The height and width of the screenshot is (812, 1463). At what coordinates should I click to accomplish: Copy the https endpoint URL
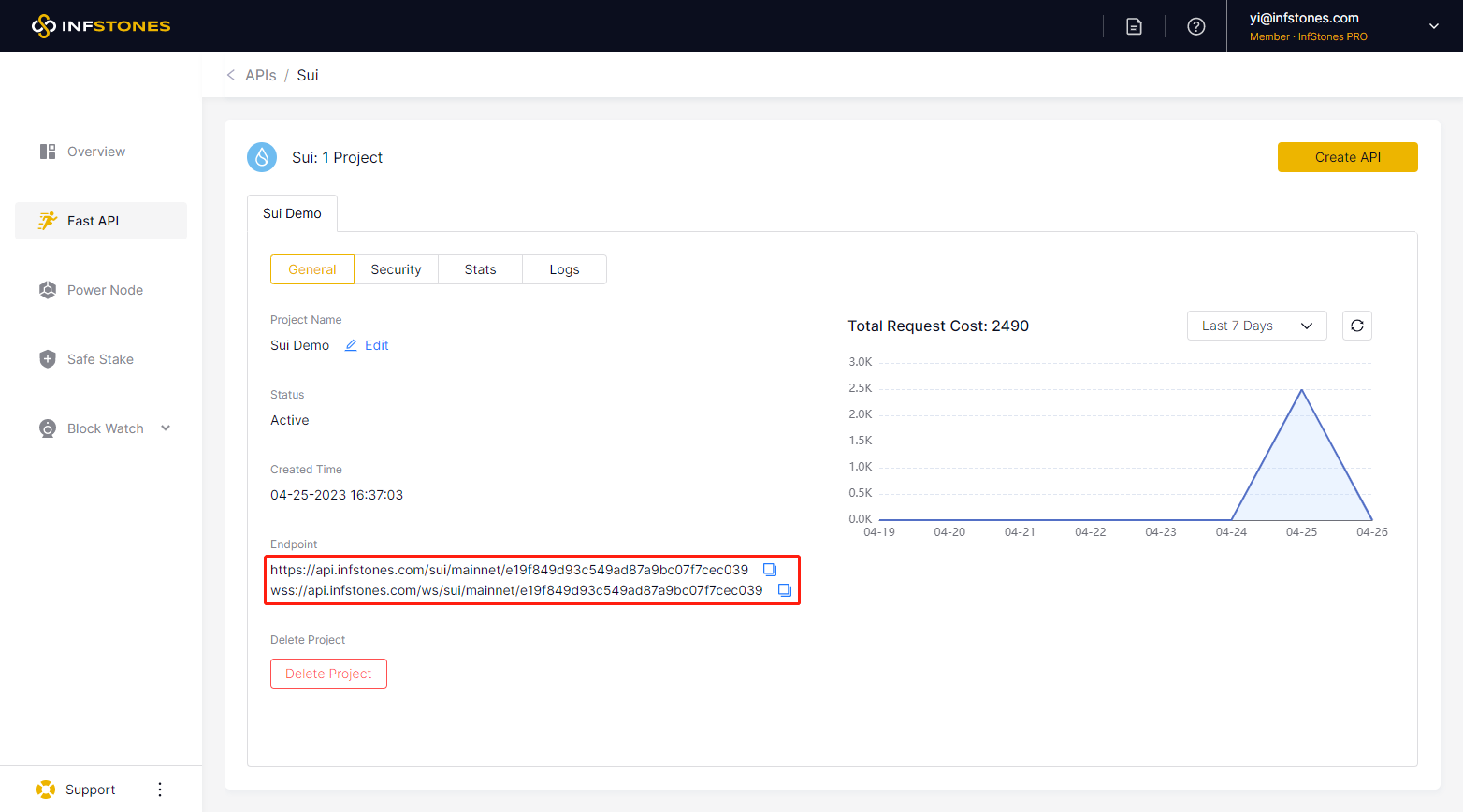(770, 570)
